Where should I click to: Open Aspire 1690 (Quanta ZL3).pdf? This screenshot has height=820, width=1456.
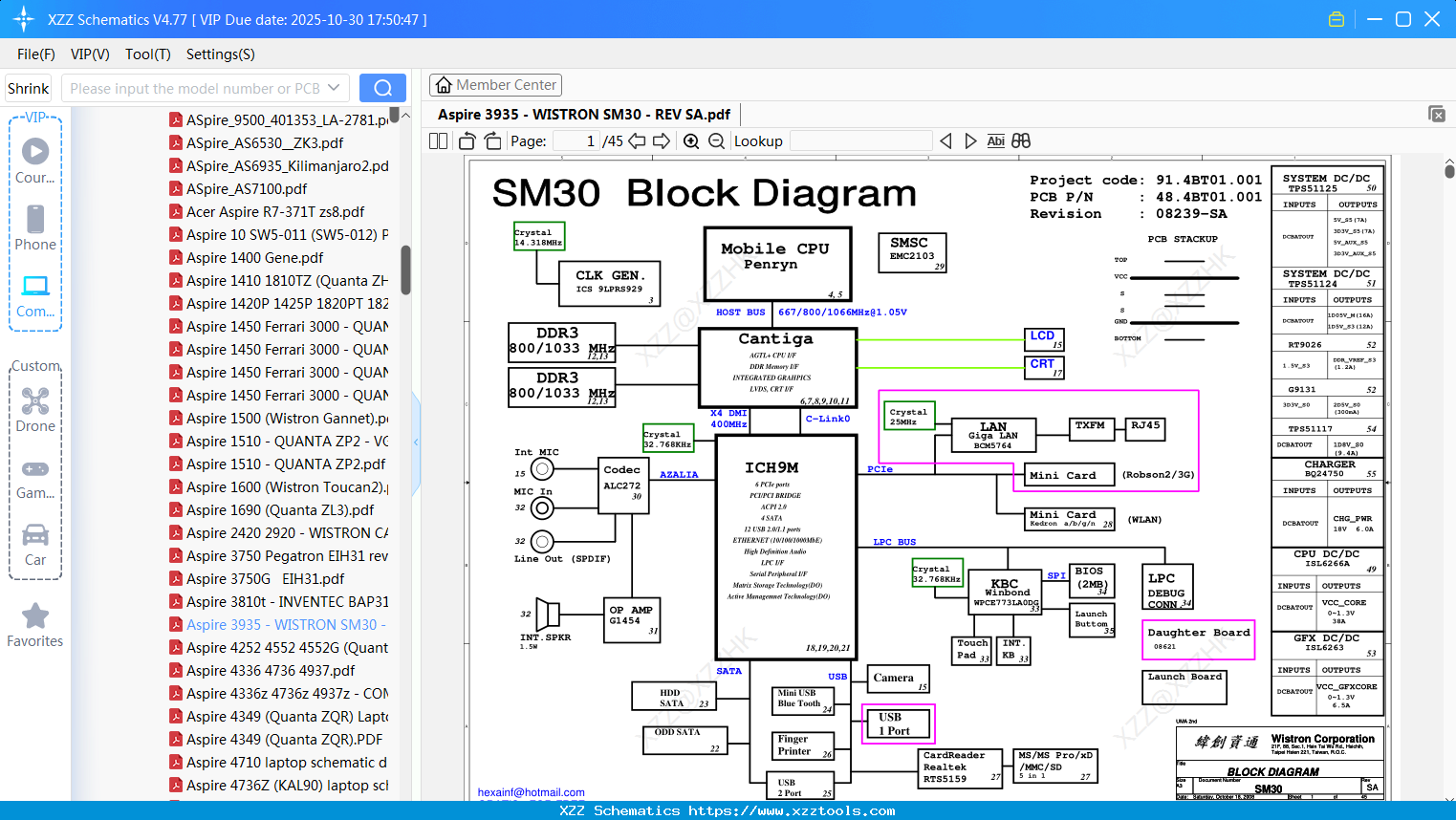[x=280, y=509]
